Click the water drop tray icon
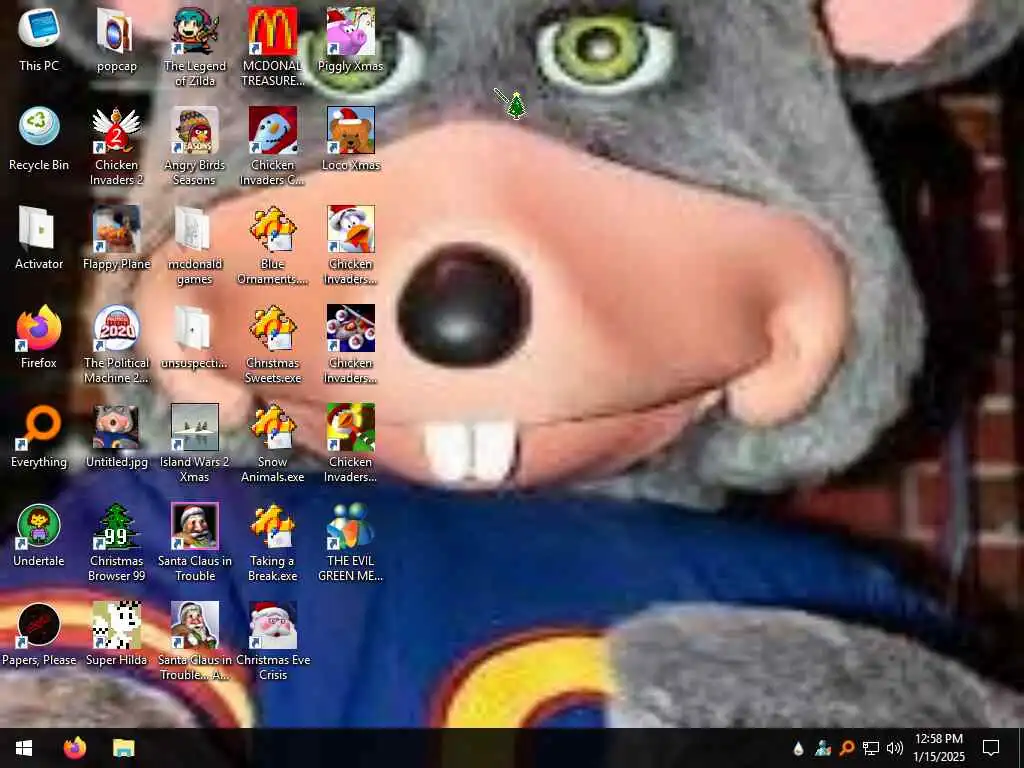The width and height of the screenshot is (1024, 768). 798,748
